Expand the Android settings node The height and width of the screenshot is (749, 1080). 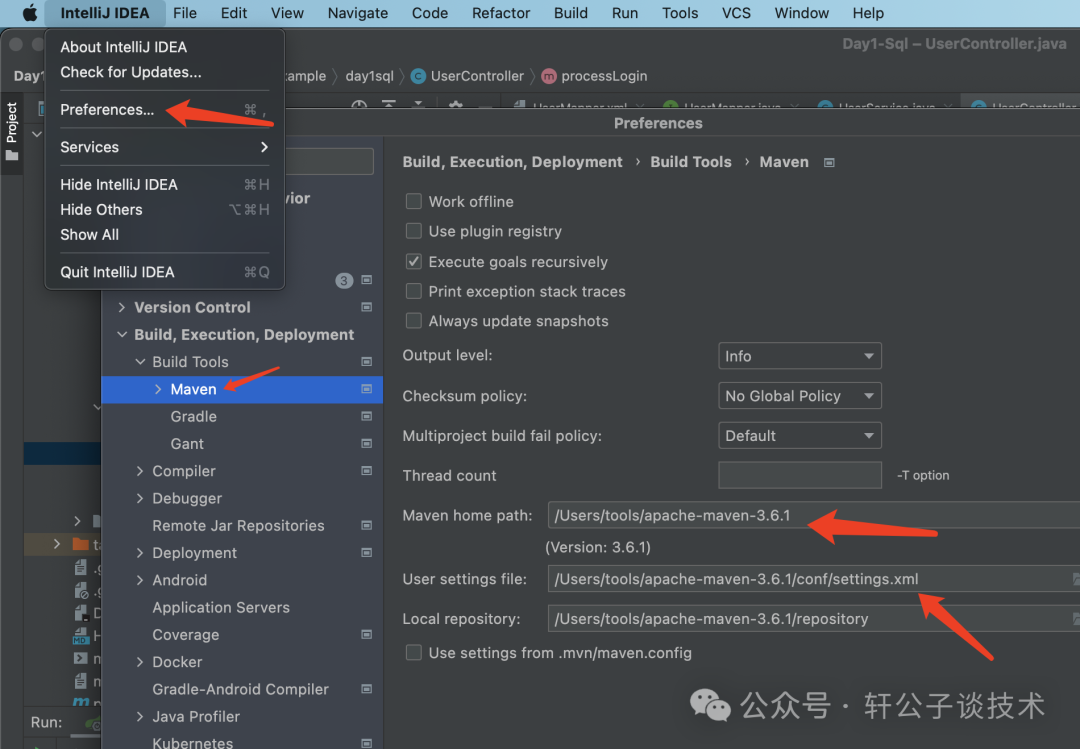point(141,580)
